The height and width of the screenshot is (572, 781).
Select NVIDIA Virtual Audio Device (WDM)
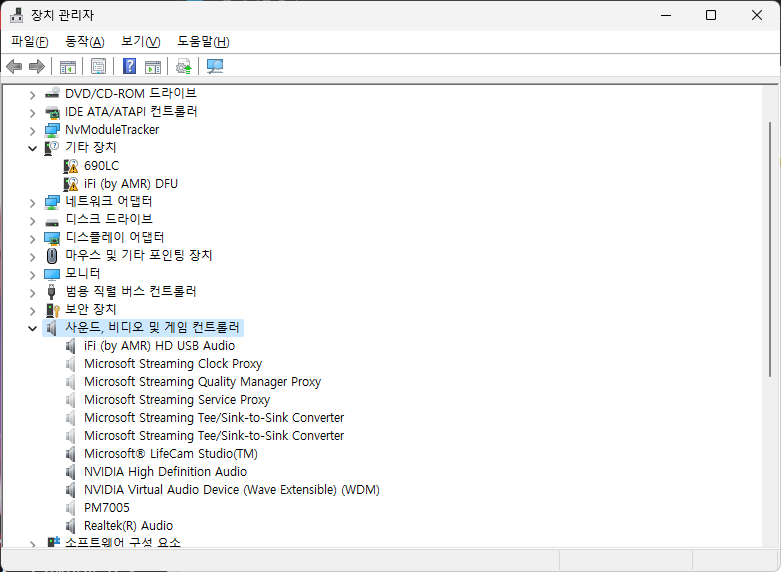[232, 490]
